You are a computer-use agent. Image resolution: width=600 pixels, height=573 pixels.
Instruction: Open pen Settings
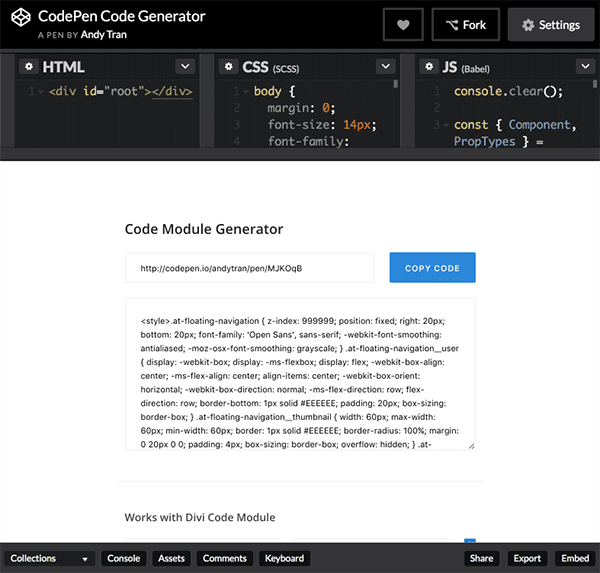click(x=550, y=25)
